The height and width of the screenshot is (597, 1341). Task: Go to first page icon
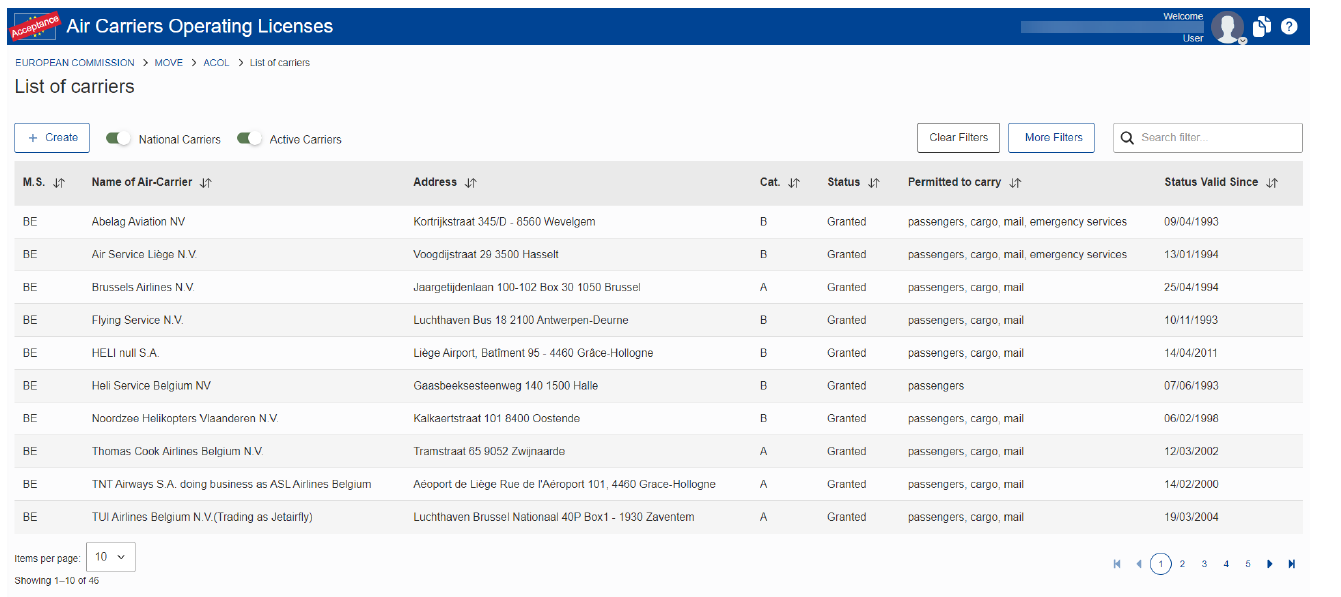[x=1117, y=564]
